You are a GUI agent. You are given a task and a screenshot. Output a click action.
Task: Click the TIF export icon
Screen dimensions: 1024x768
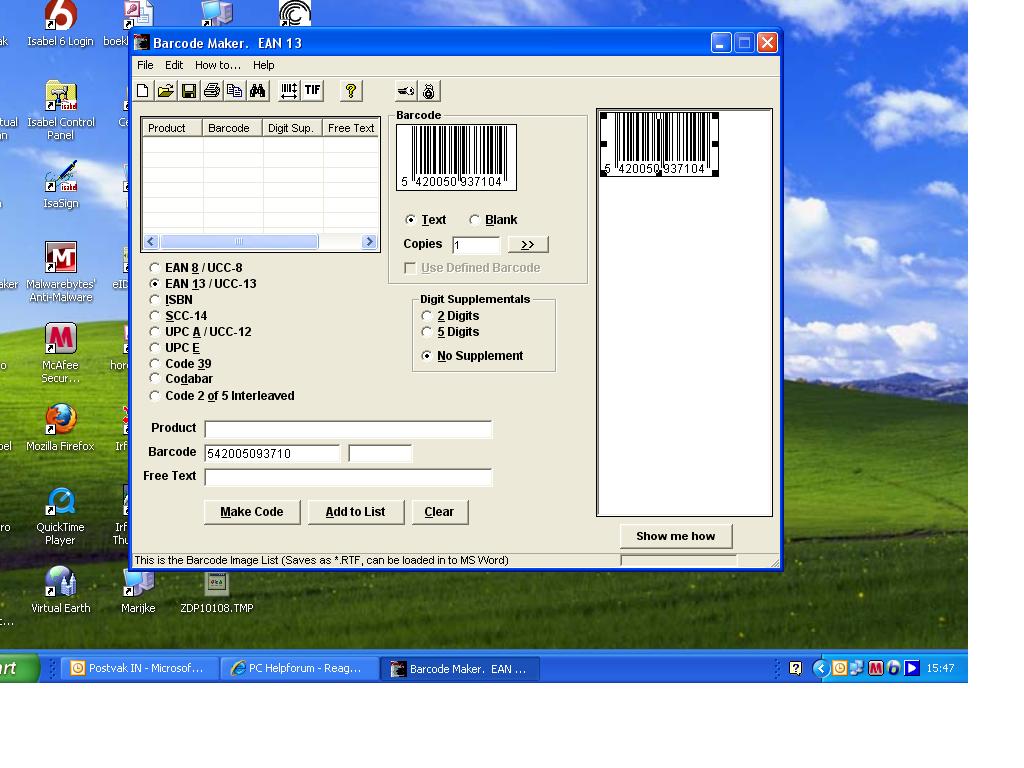[313, 91]
